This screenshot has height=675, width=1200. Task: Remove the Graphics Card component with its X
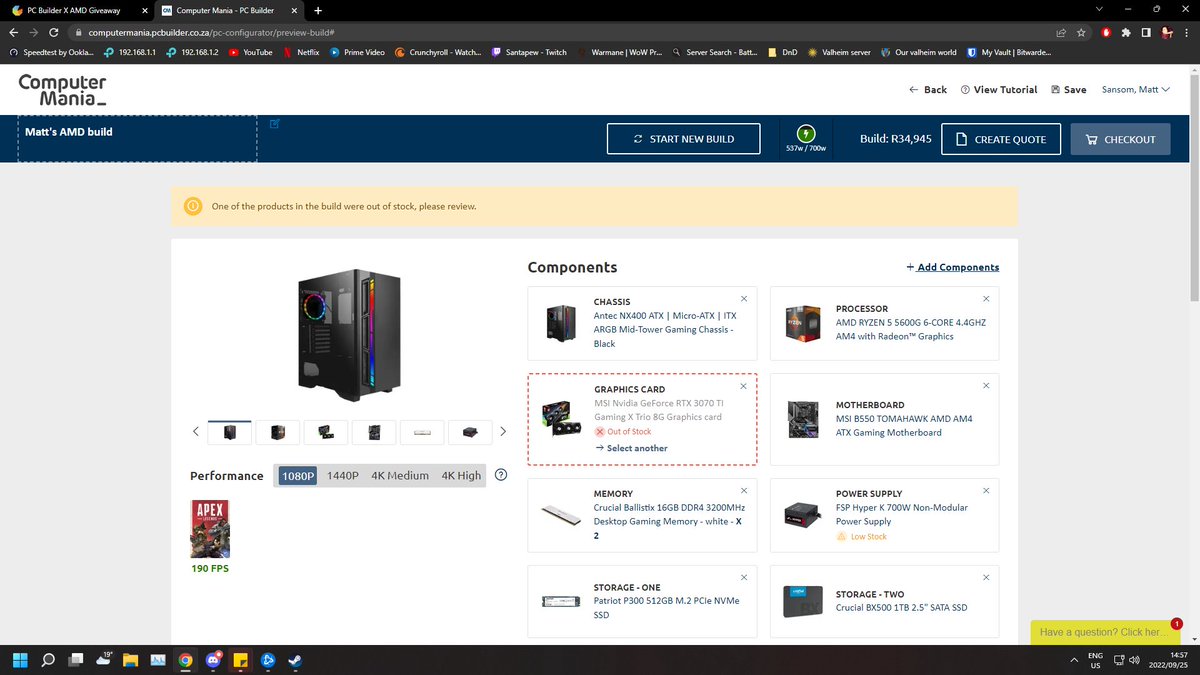[744, 386]
